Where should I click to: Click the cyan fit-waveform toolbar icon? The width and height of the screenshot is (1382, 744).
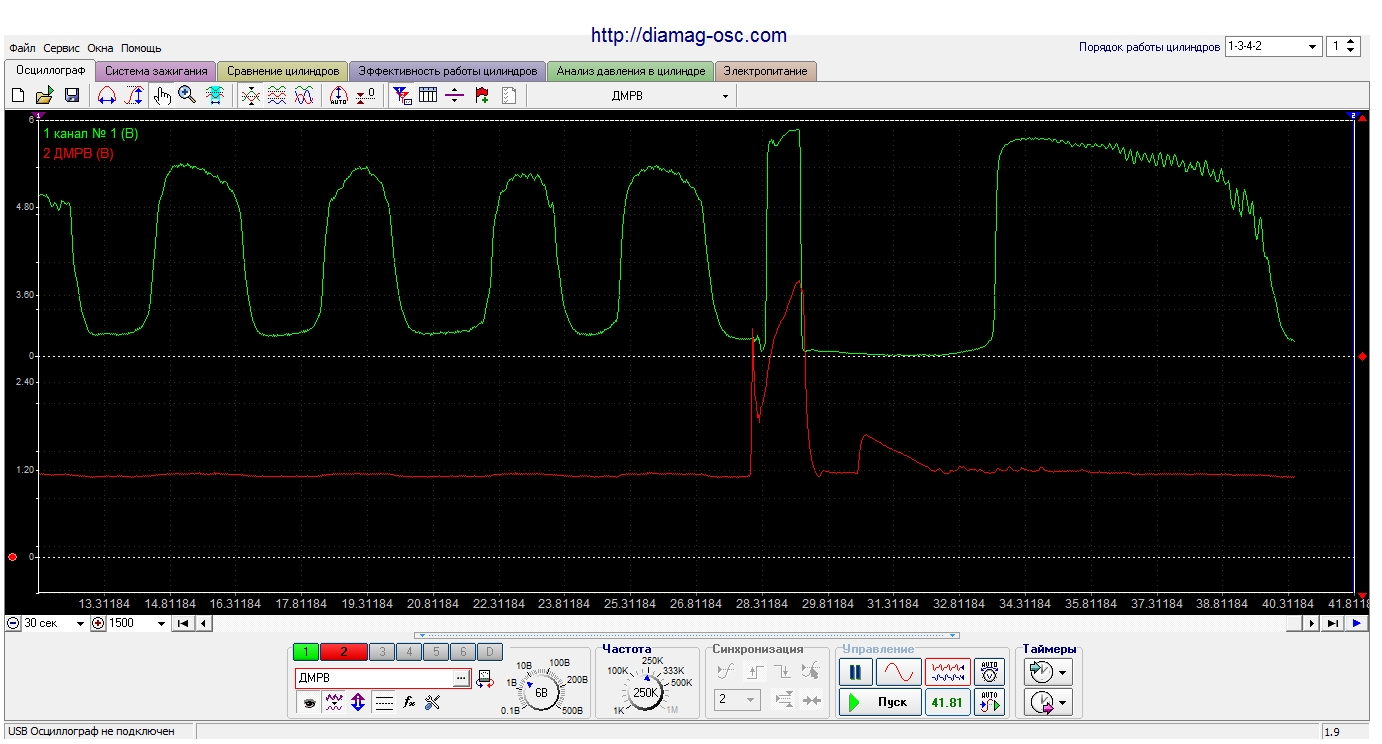click(x=214, y=95)
